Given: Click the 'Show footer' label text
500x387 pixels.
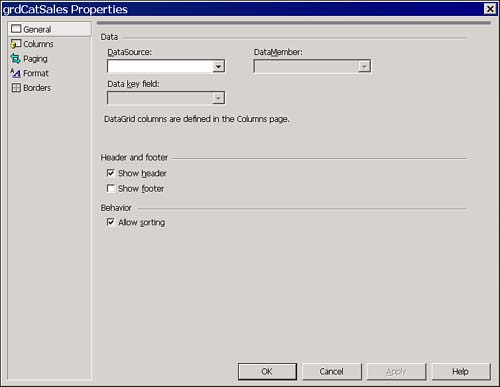Looking at the screenshot, I should pyautogui.click(x=141, y=189).
